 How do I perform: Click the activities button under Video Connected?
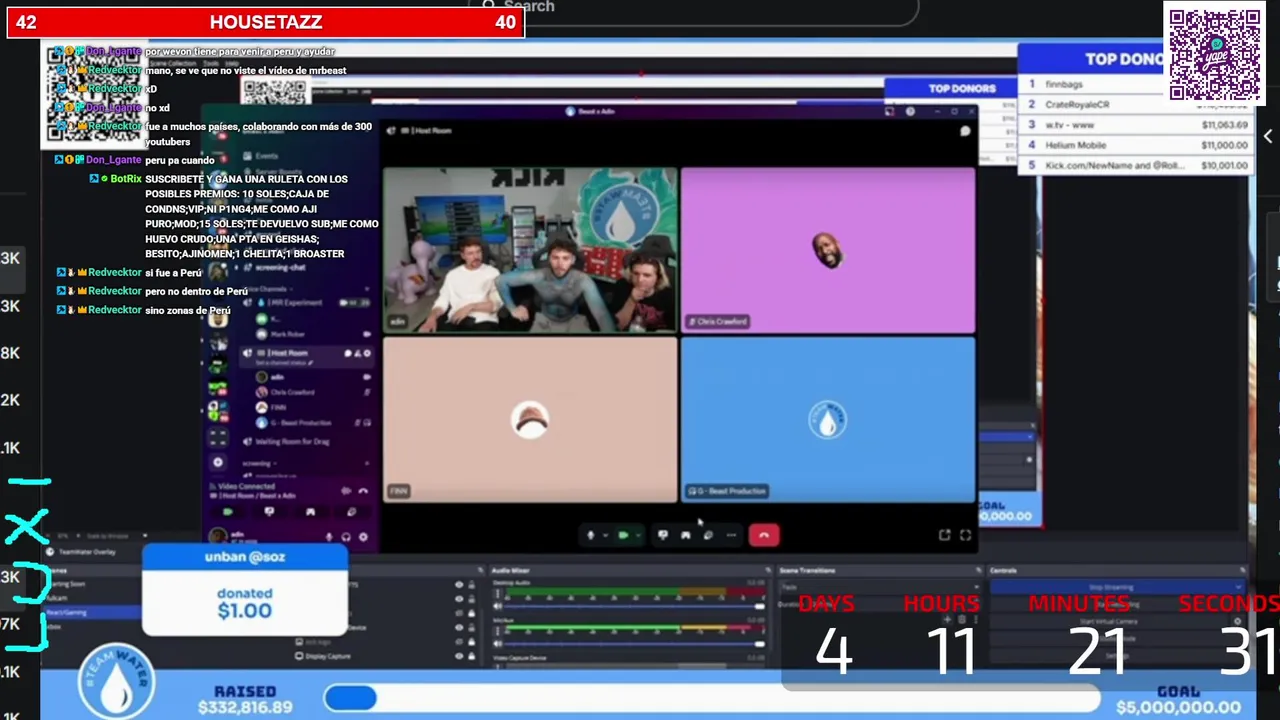tap(310, 512)
